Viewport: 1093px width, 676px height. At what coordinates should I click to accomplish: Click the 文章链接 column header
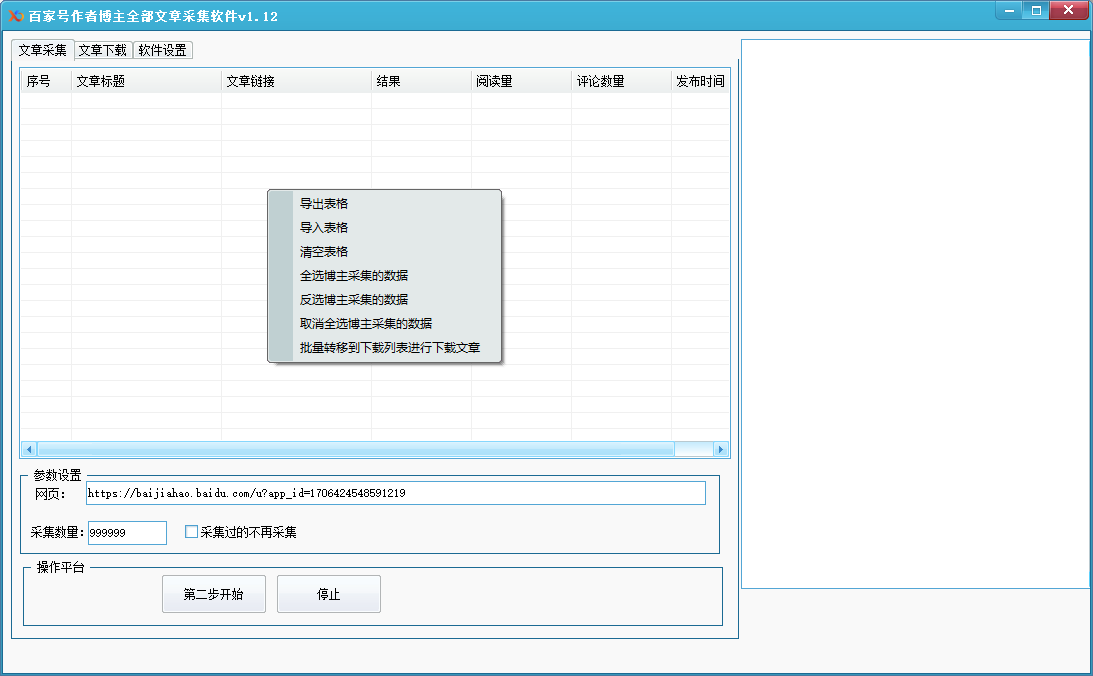(x=296, y=81)
